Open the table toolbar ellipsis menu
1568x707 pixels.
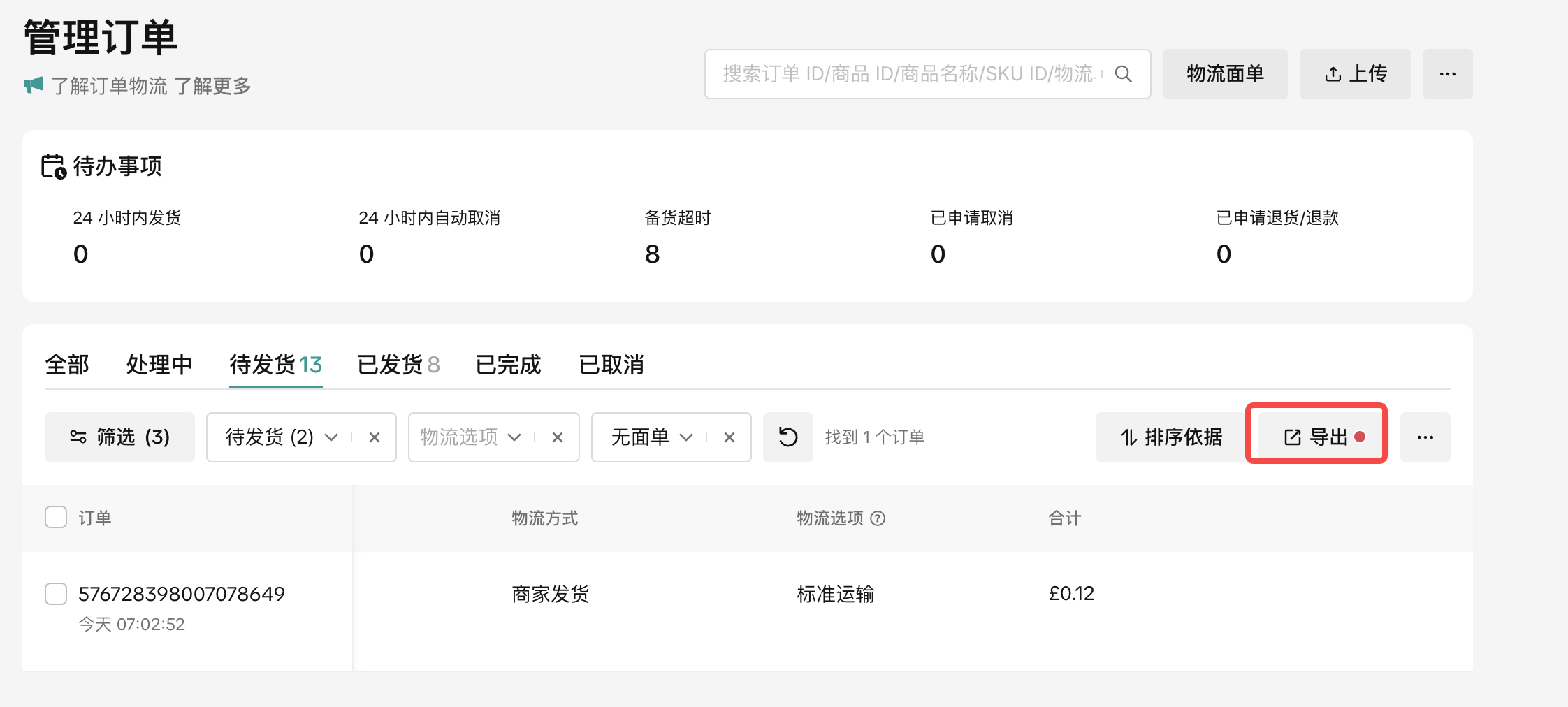click(x=1425, y=437)
